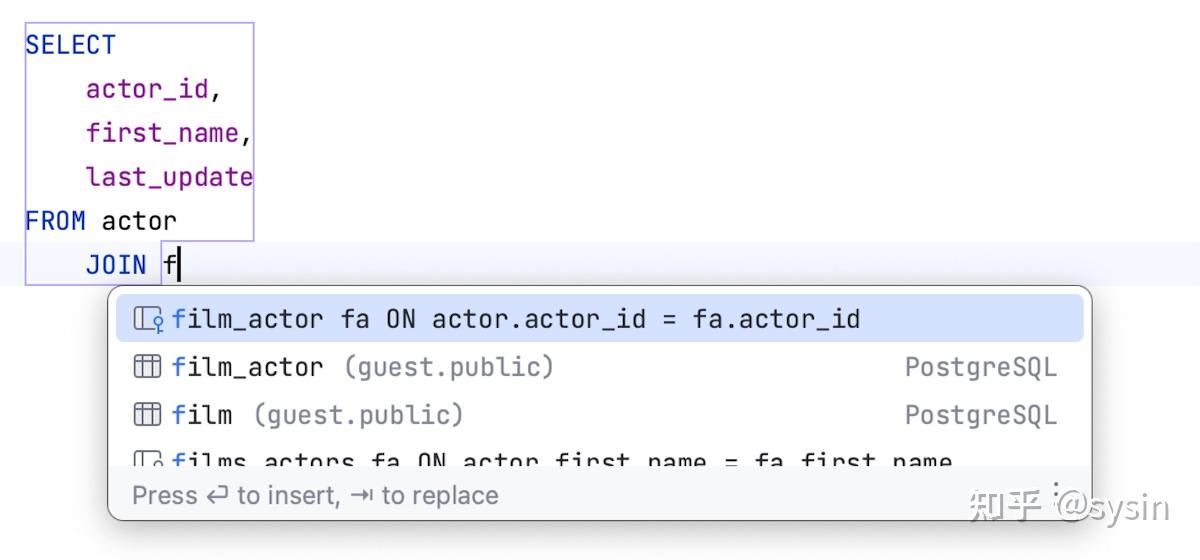Pick the film (guest.public) table suggestion
The image size is (1200, 560).
point(317,414)
